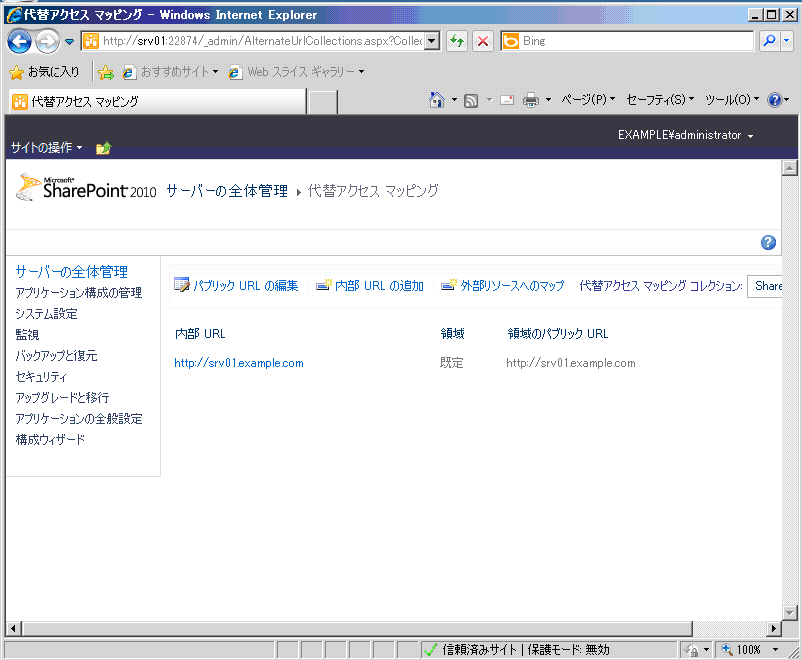Click the 外部リソースへのマップ link
Viewport: 802px width, 660px height.
503,285
